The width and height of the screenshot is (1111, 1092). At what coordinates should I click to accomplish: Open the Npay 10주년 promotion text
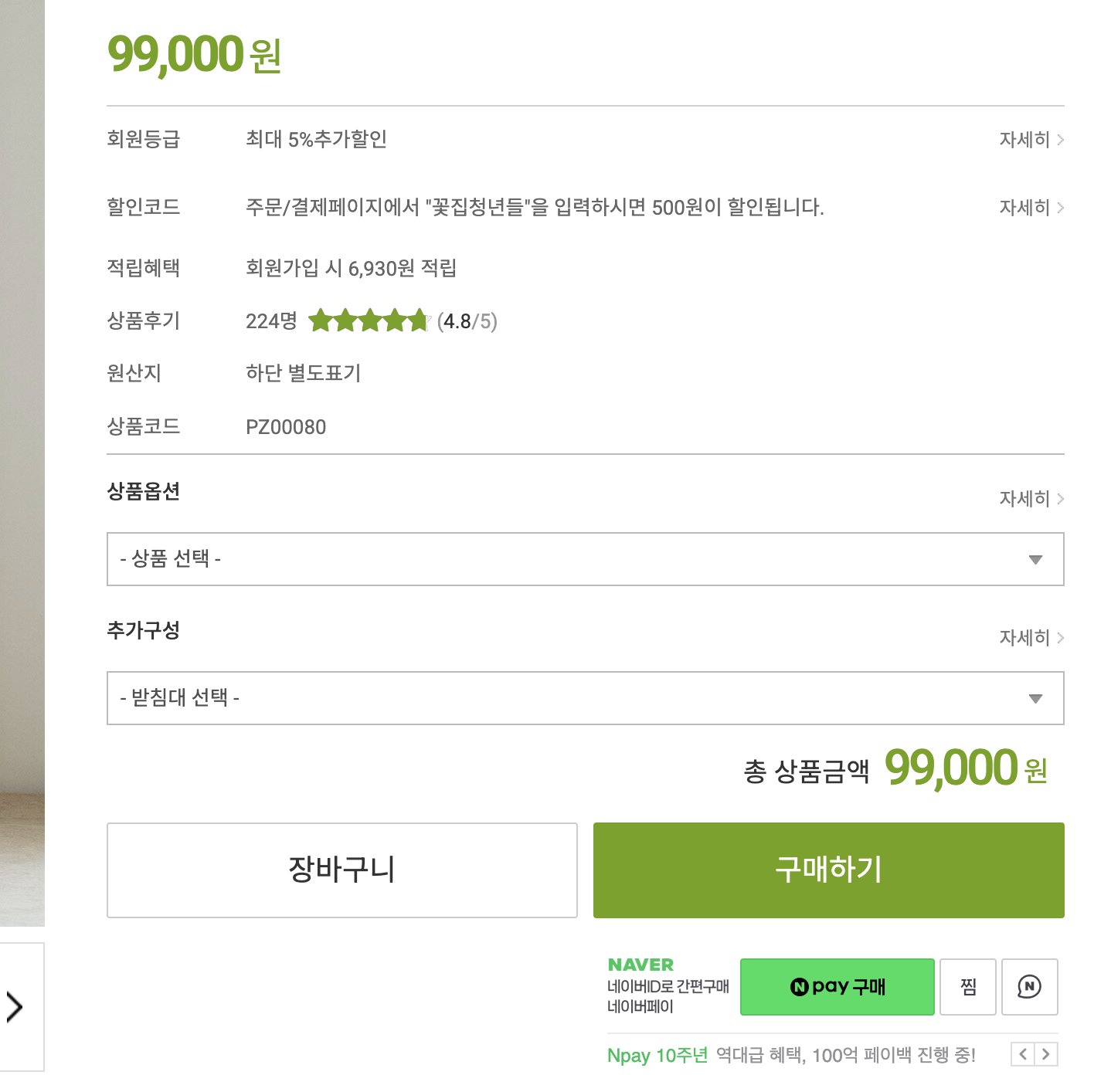pyautogui.click(x=791, y=1055)
